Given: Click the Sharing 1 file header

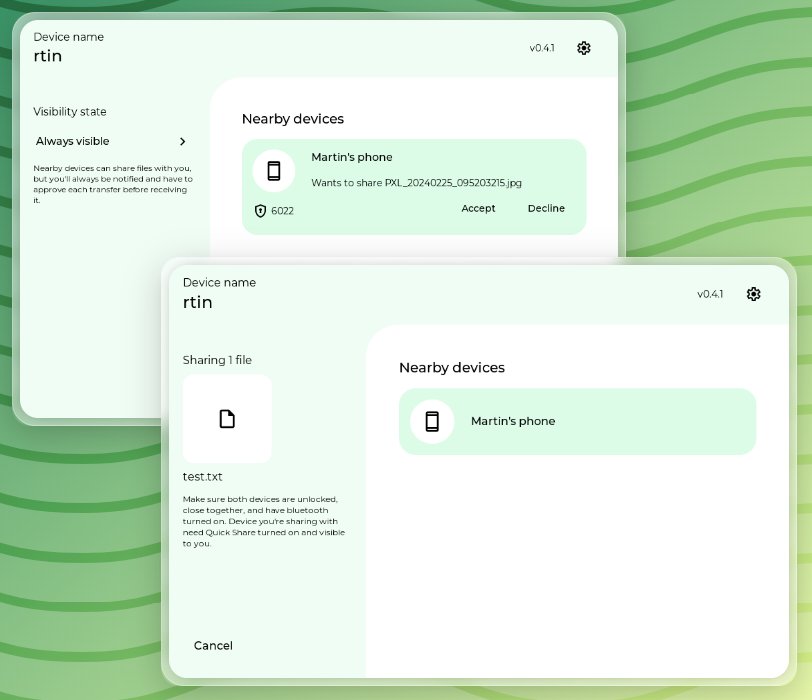Looking at the screenshot, I should 217,359.
